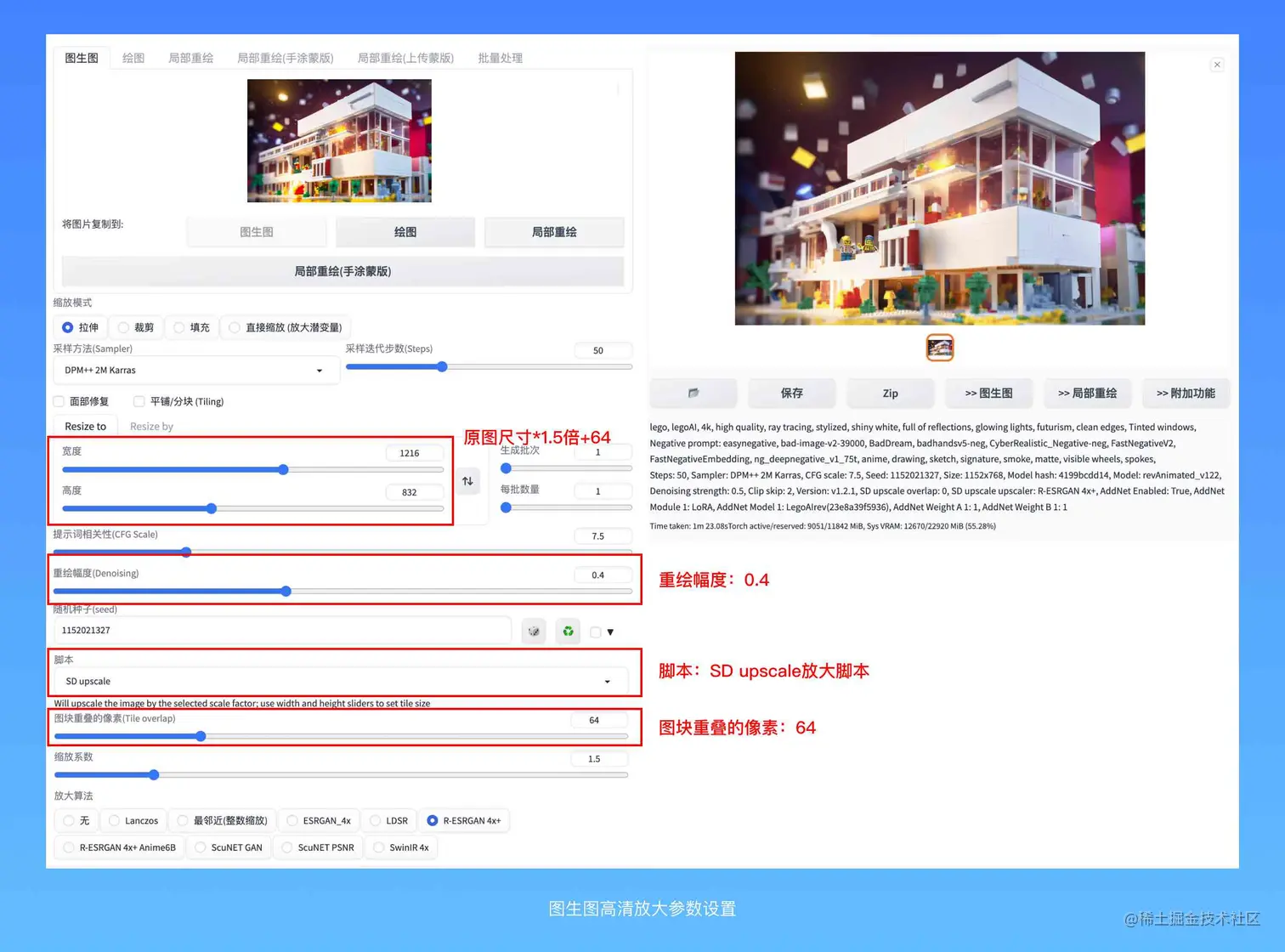
Task: Open the 局部重绘(上传蒙版) tab
Action: point(405,57)
